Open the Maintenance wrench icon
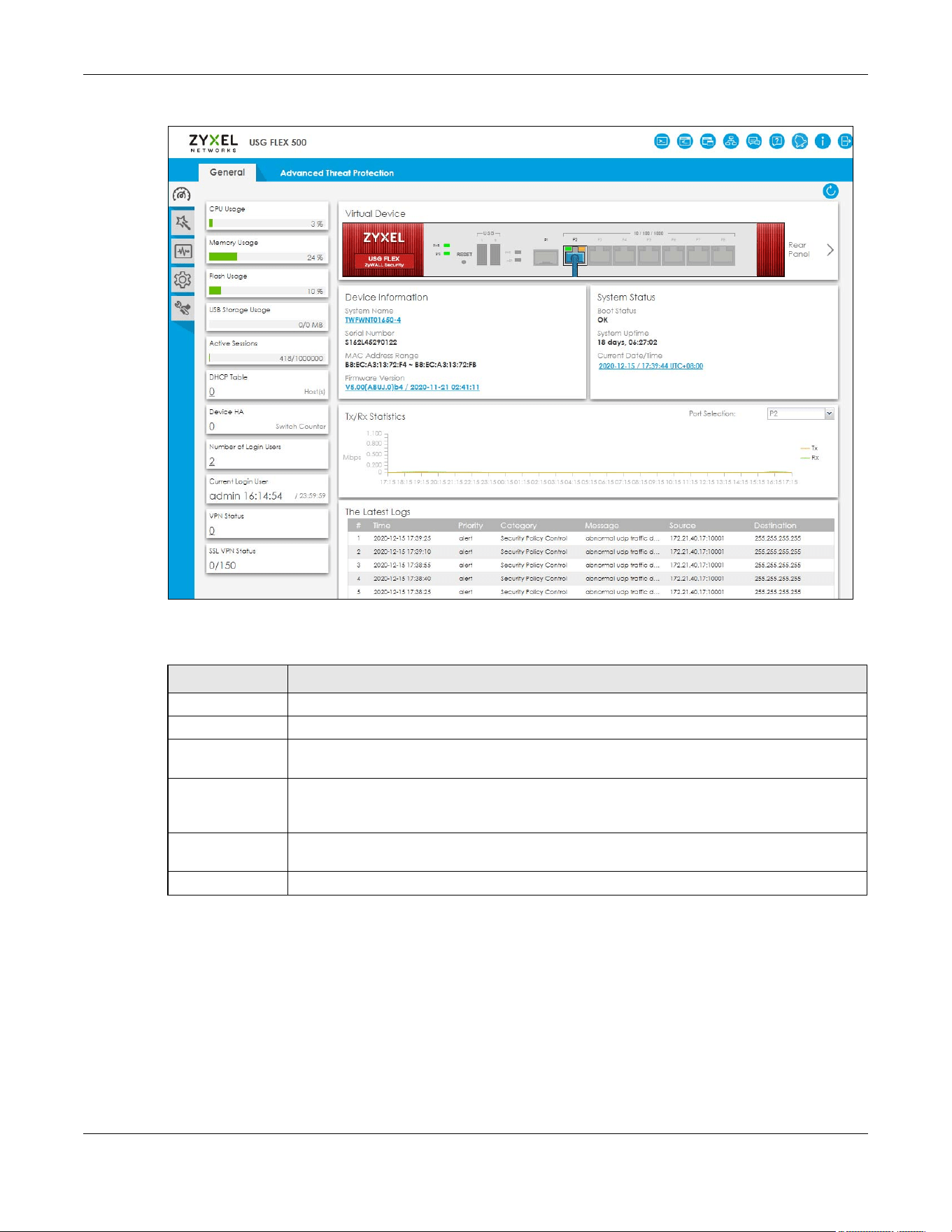 [x=183, y=308]
